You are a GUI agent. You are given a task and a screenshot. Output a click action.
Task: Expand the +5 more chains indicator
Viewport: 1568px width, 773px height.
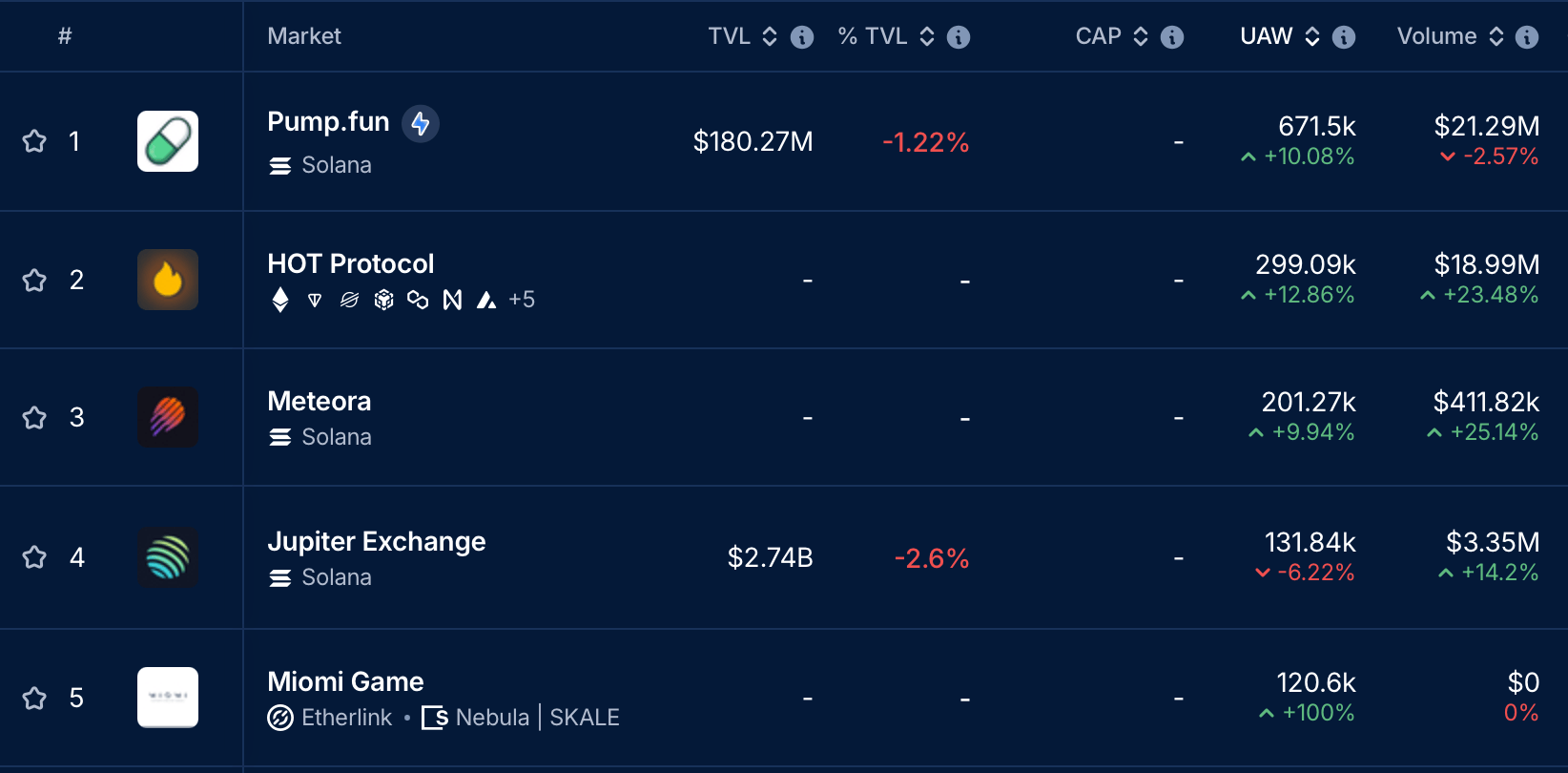(x=522, y=300)
